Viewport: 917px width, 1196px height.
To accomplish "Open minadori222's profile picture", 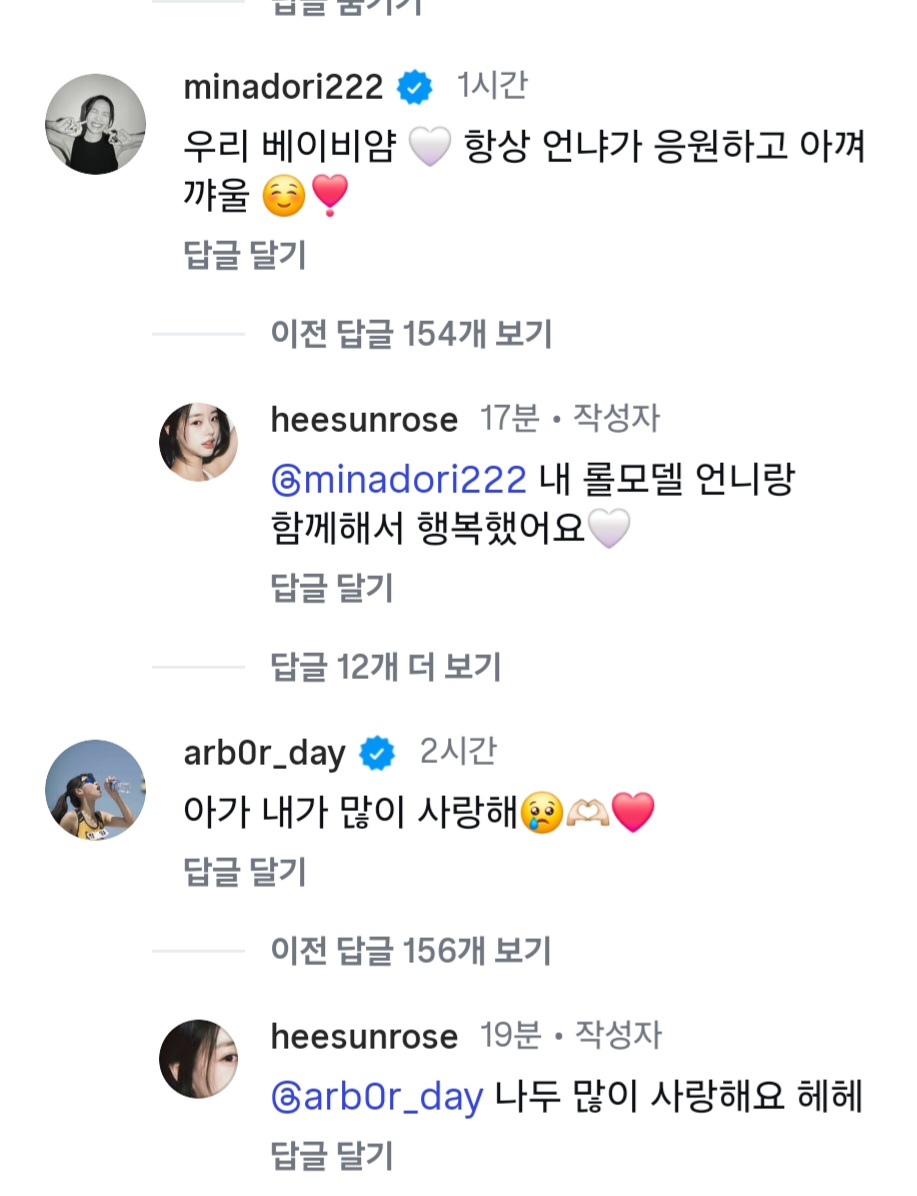I will [x=95, y=124].
